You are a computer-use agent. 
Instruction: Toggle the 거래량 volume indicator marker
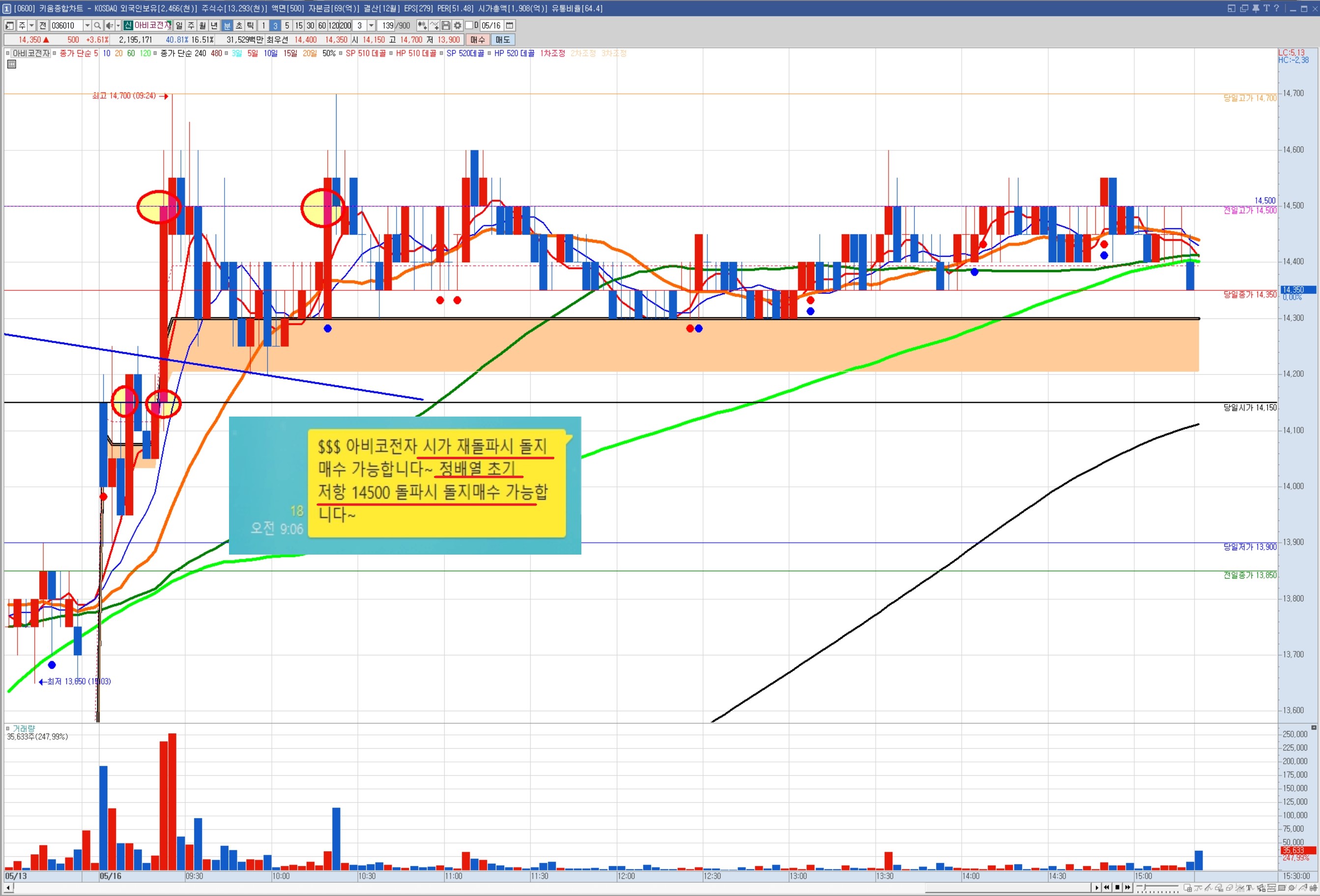pos(7,728)
